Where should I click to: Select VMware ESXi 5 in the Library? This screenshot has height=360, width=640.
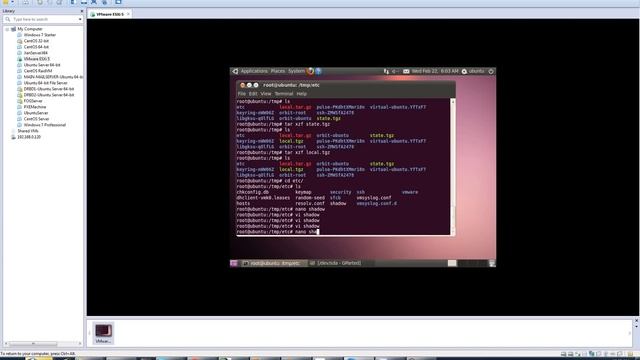pos(36,59)
